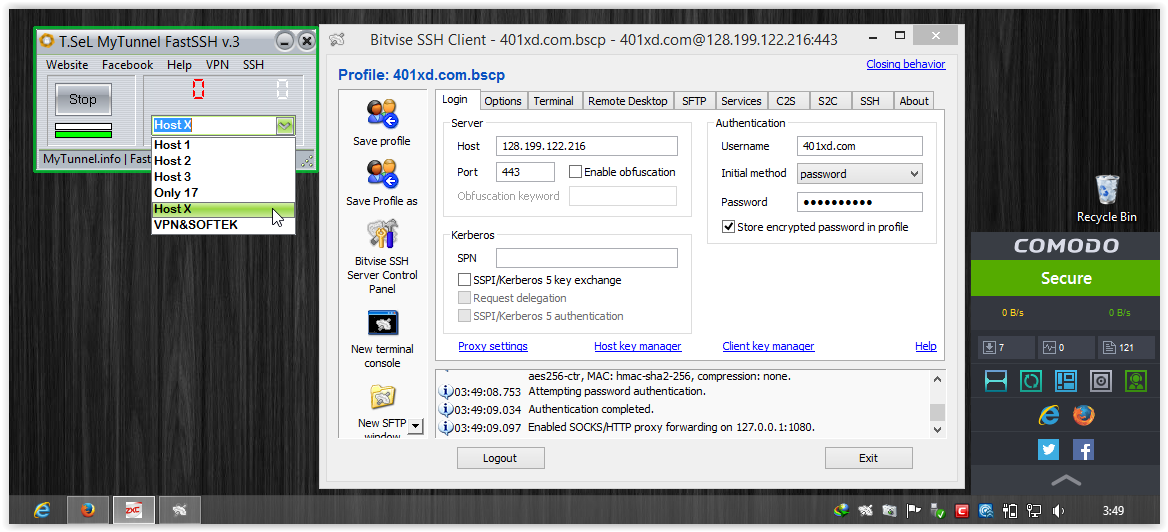The height and width of the screenshot is (532, 1168).
Task: Click the Stop button in MyTunnel
Action: click(83, 99)
